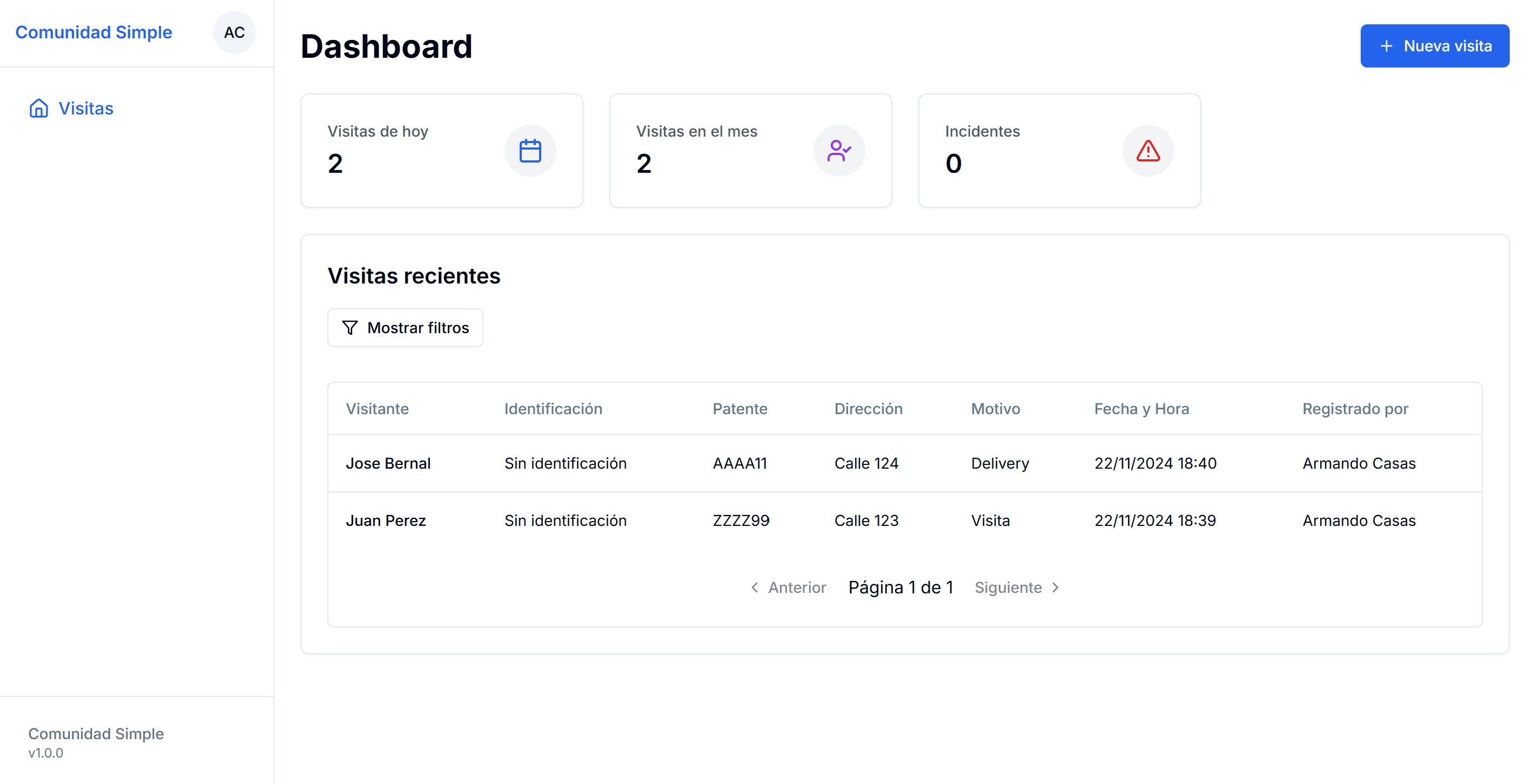
Task: Select the Jose Bernal visit row
Action: (904, 463)
